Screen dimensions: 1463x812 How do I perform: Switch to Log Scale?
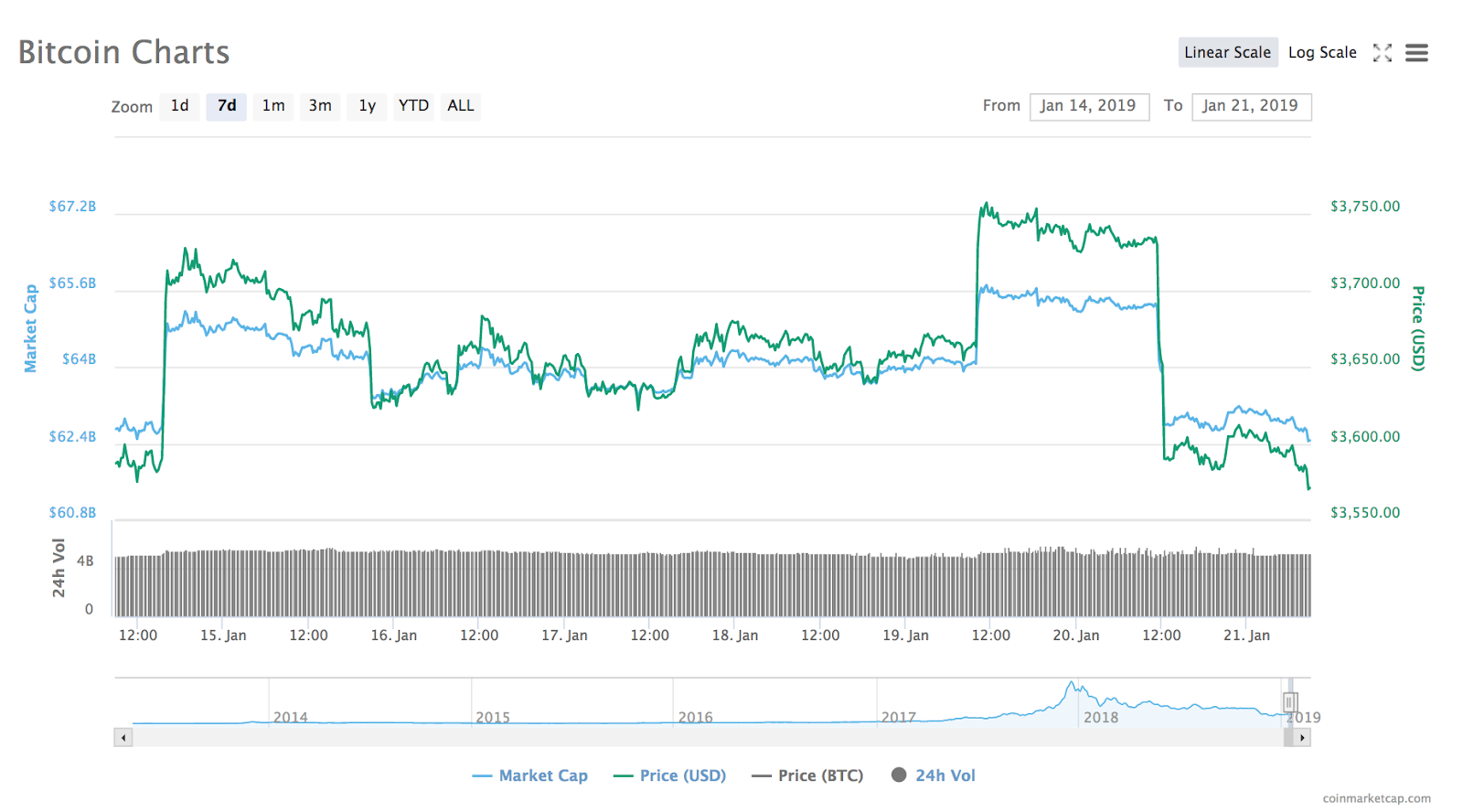coord(1322,53)
